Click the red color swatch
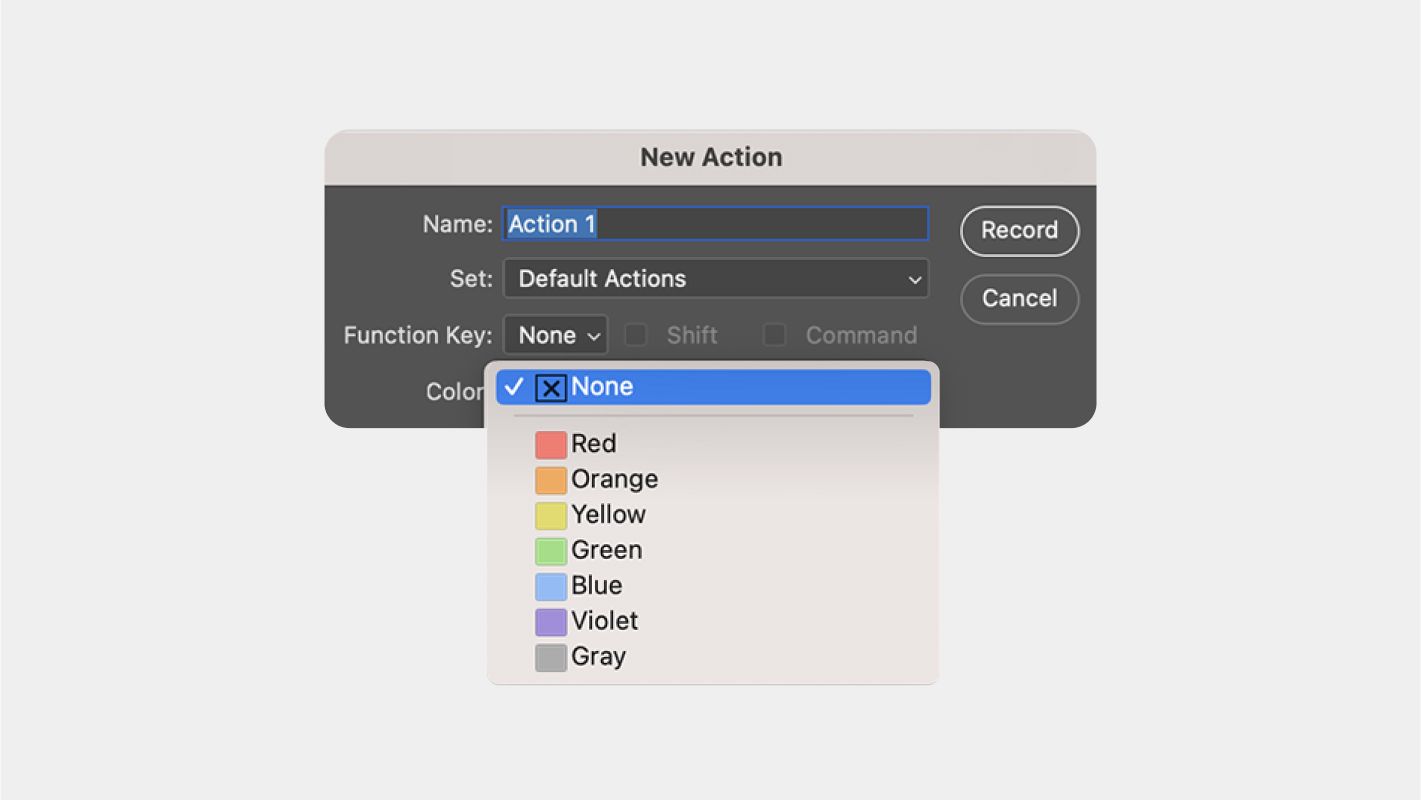 point(551,445)
